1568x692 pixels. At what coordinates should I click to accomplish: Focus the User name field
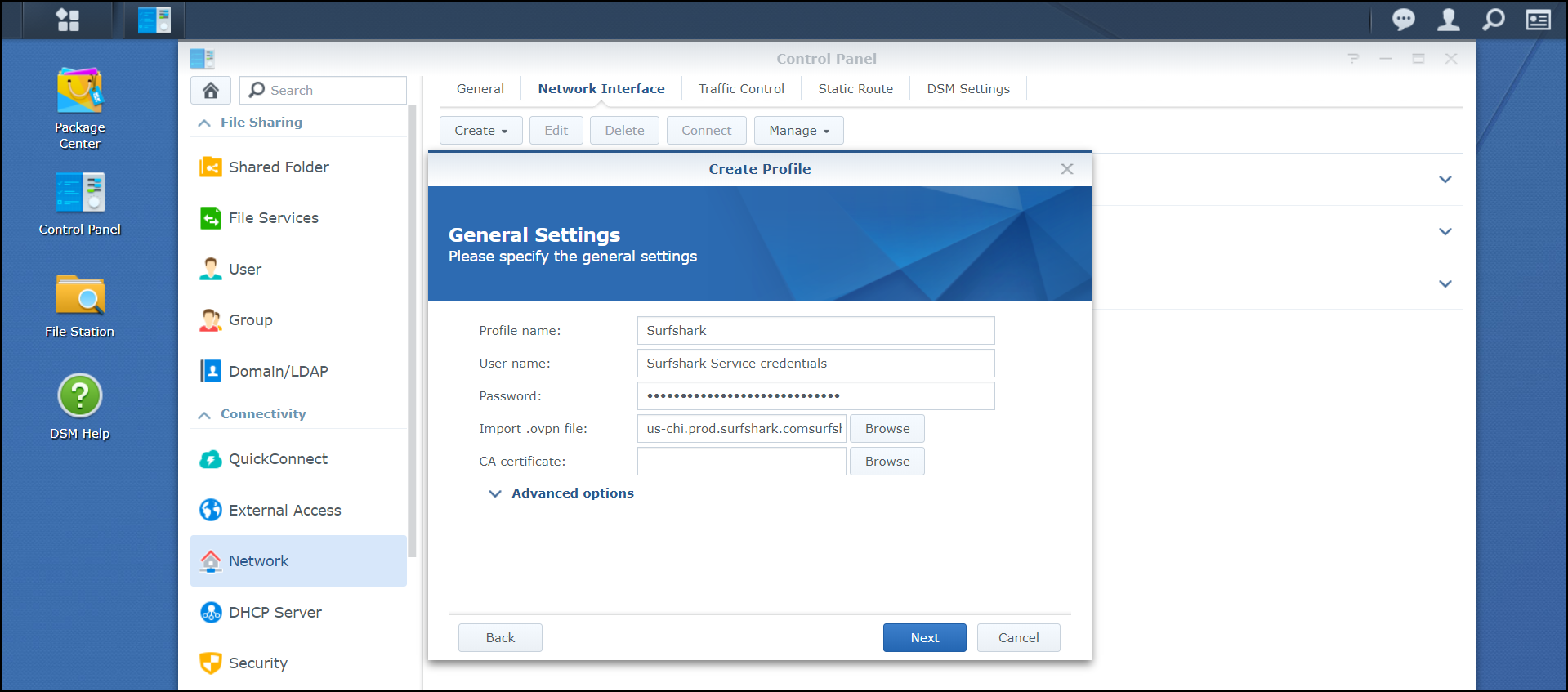(x=816, y=364)
